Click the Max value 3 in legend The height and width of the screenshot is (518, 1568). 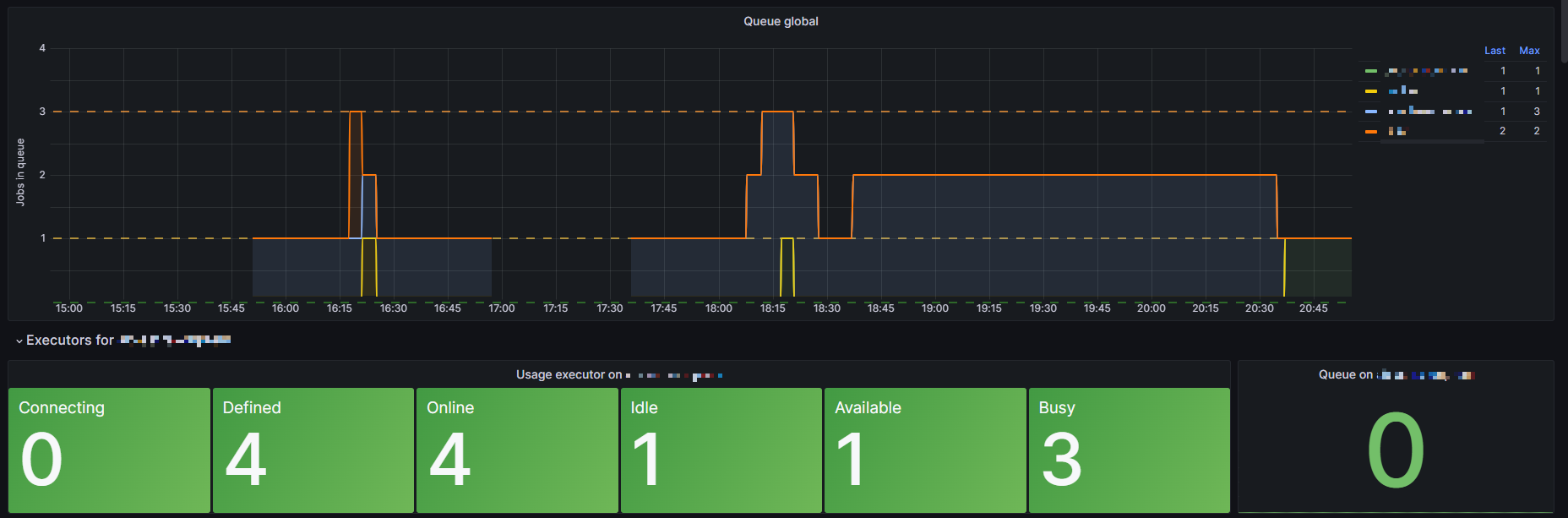1537,112
